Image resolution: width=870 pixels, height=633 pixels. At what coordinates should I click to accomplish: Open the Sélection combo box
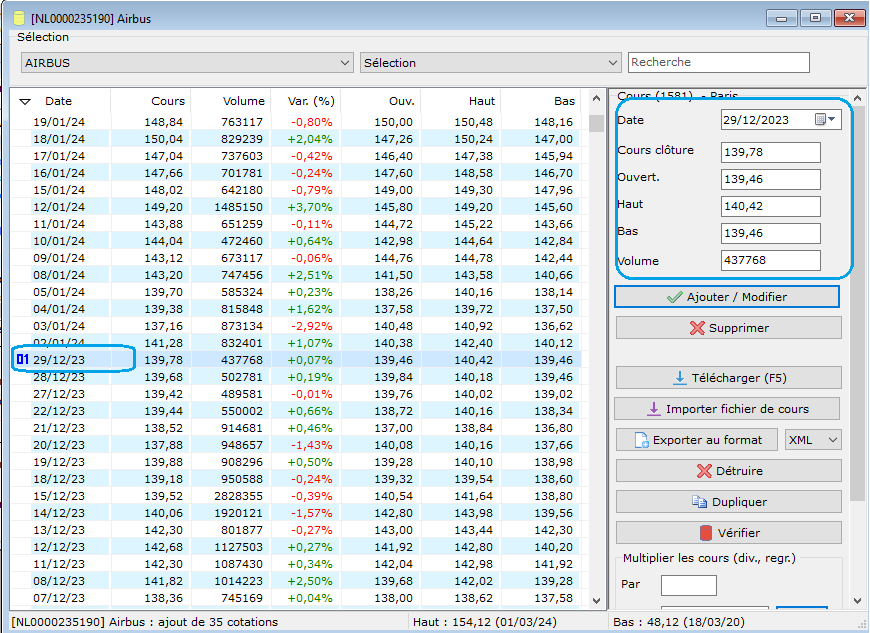coord(490,63)
